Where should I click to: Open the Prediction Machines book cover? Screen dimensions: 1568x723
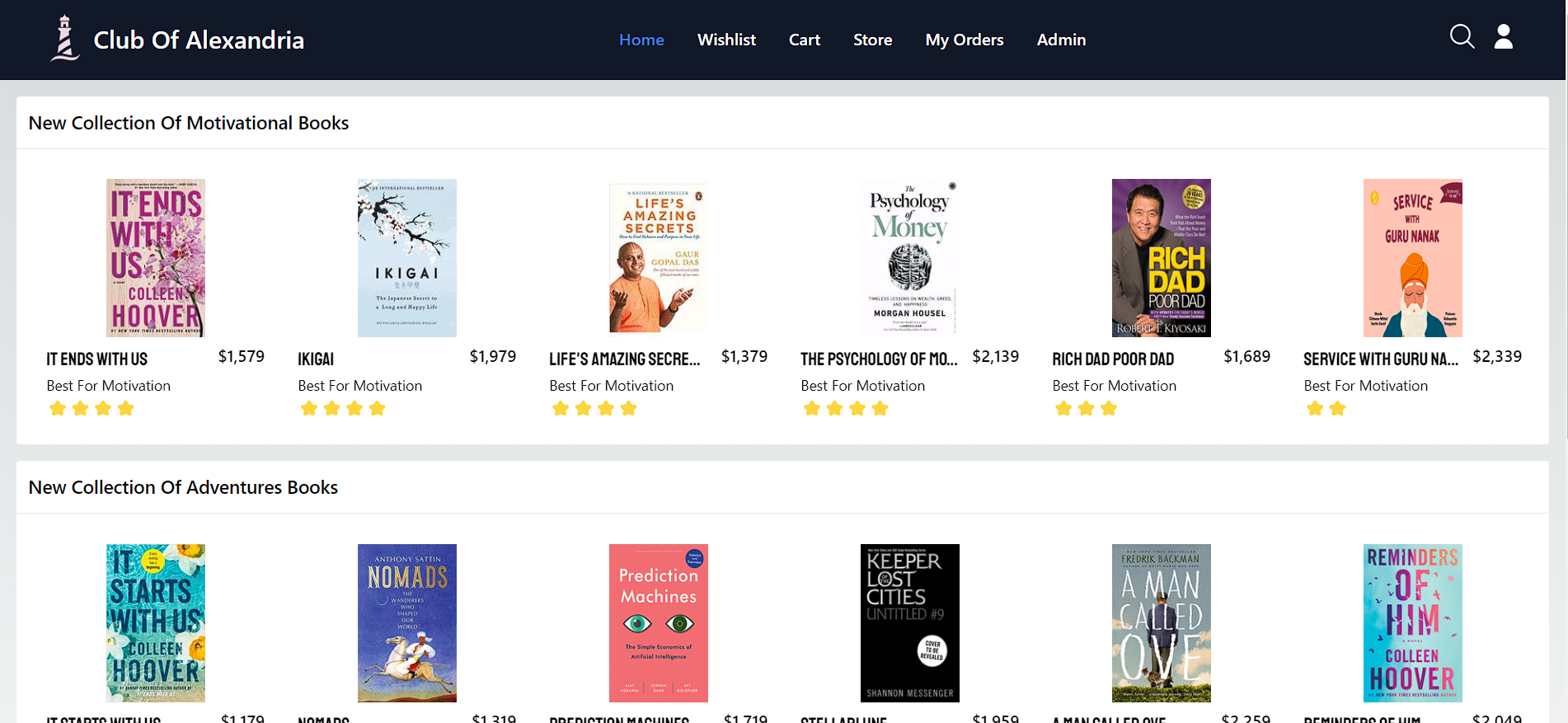coord(659,623)
